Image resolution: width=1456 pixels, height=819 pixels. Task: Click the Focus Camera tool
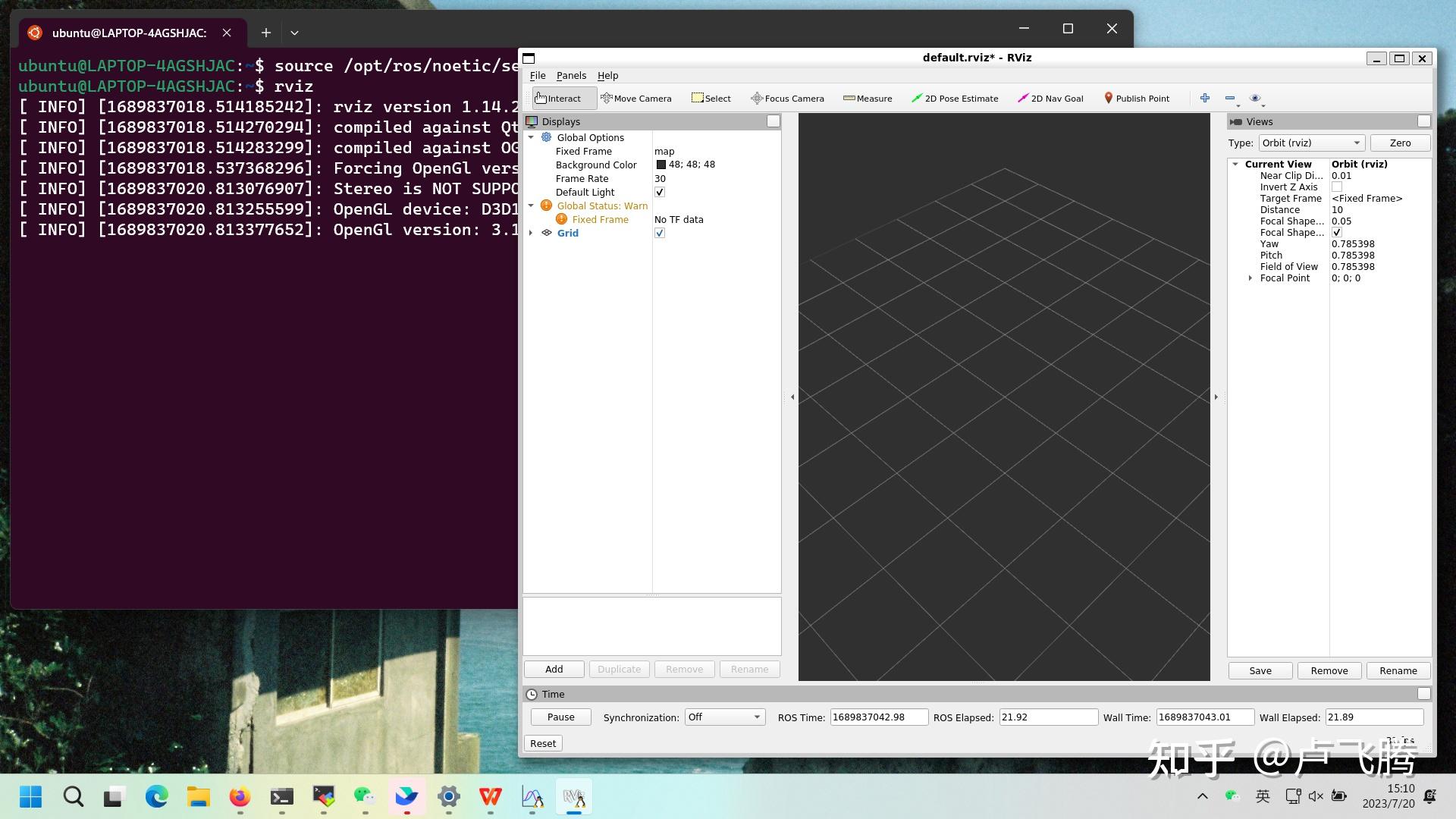coord(786,98)
